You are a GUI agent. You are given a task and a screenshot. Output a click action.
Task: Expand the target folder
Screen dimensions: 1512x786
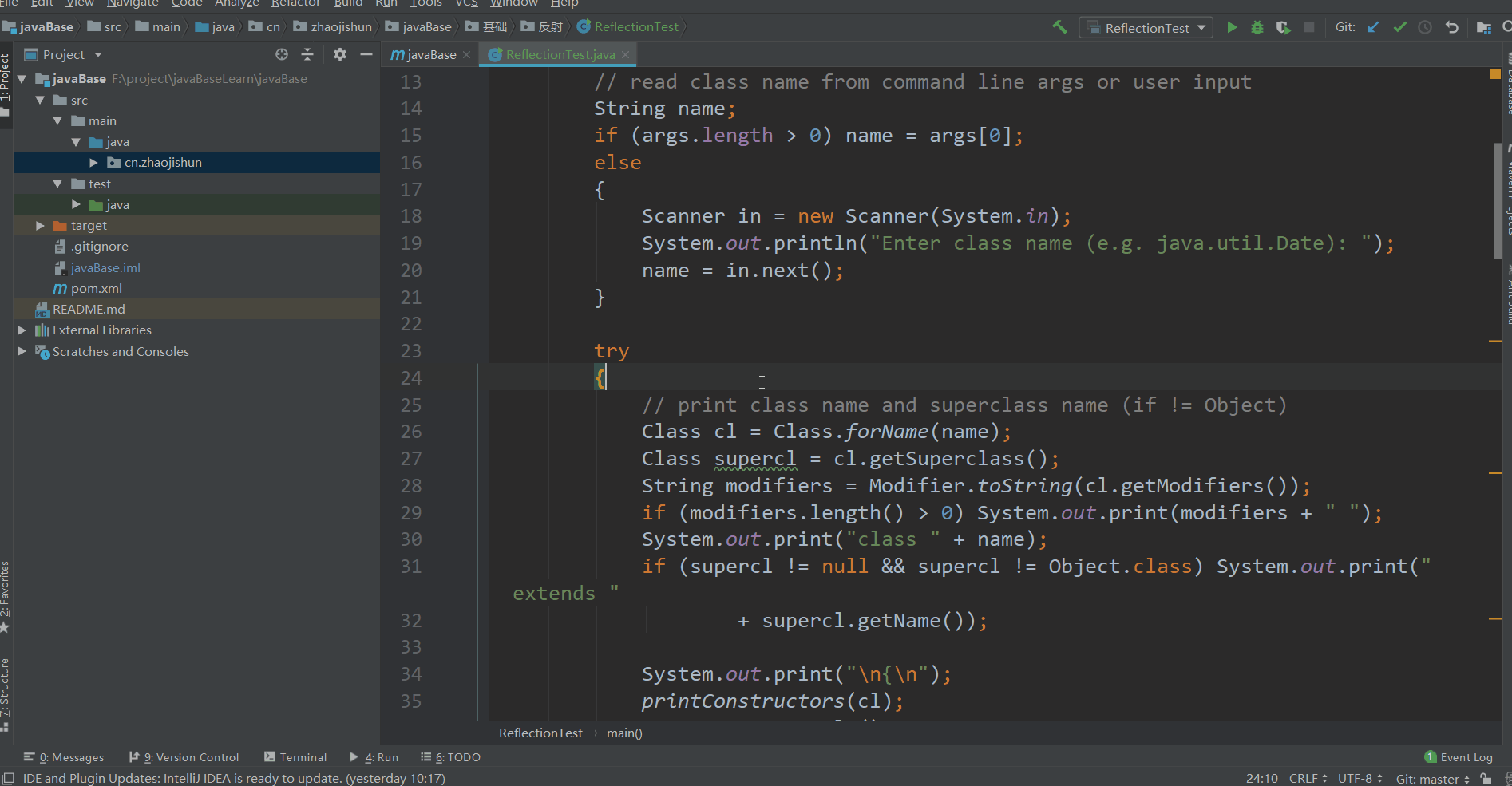(x=40, y=226)
